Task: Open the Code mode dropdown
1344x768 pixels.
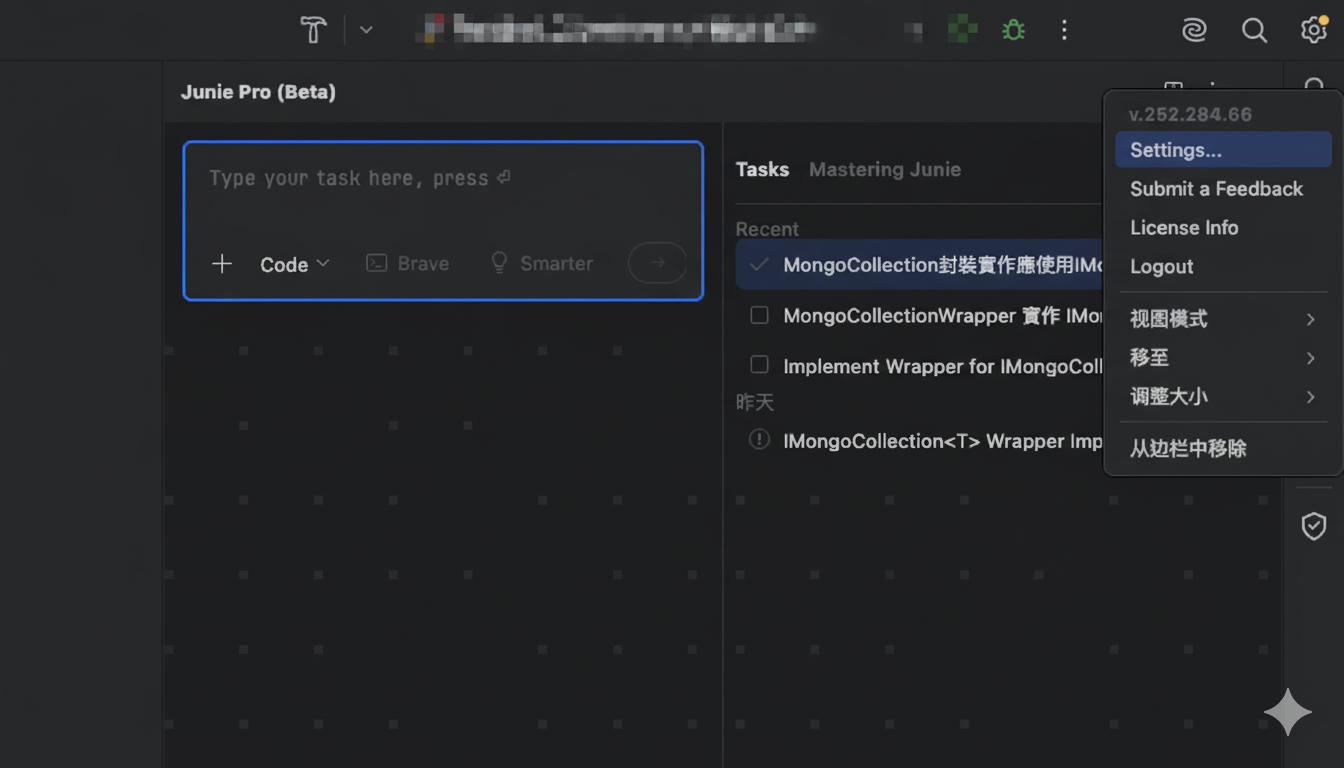Action: [294, 264]
